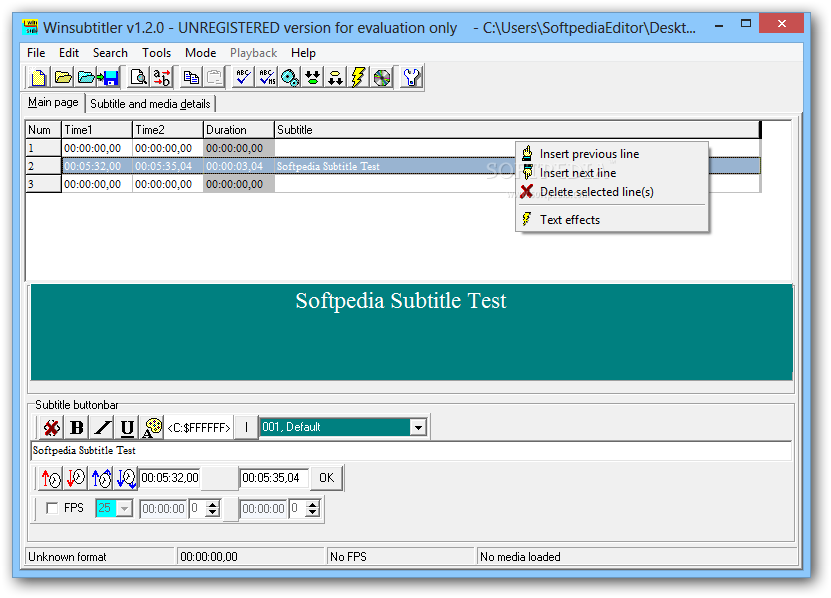Click the Duration column header
Viewport: 831px width, 598px height.
point(239,130)
